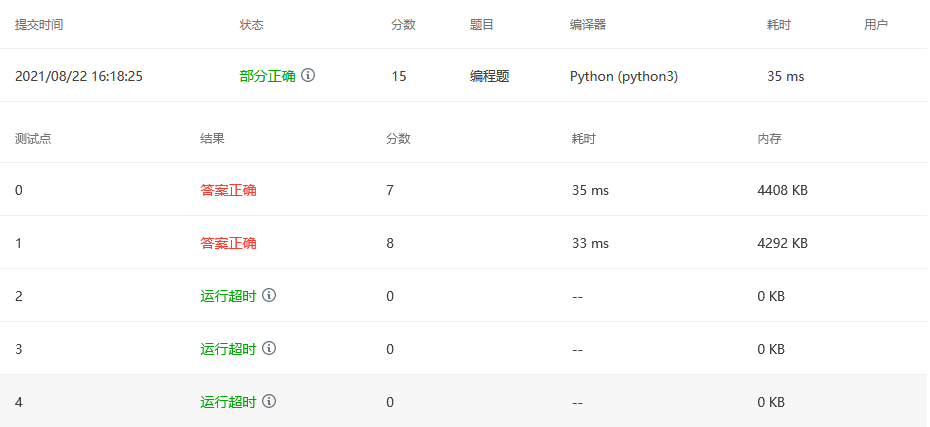The height and width of the screenshot is (427, 930).
Task: Click test point number 1
Action: (x=18, y=243)
